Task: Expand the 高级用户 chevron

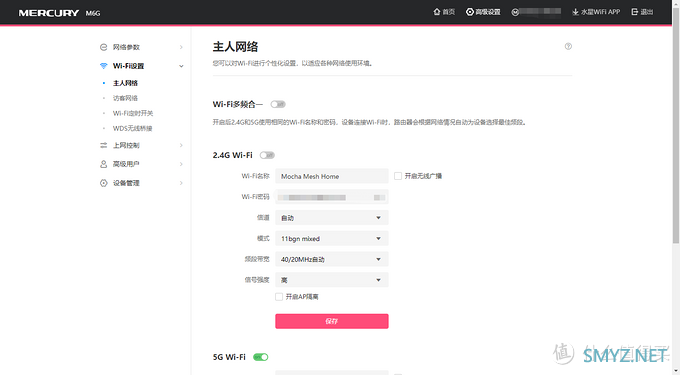Action: [x=181, y=164]
